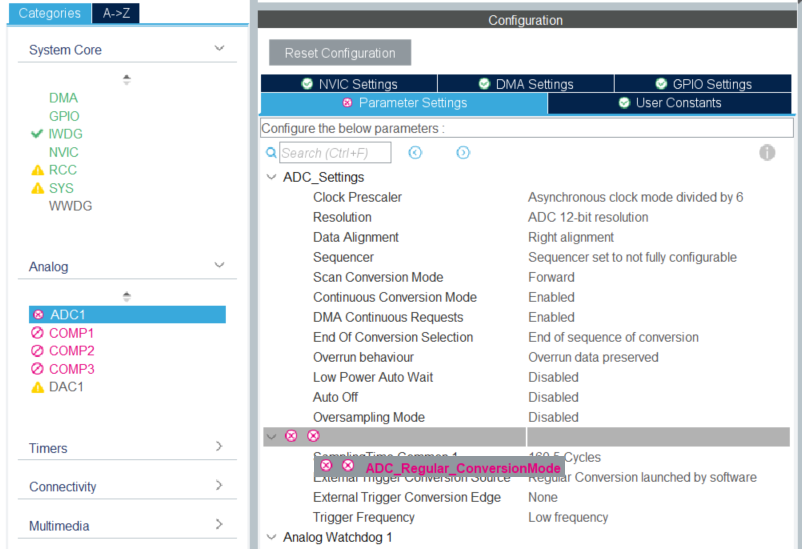Image resolution: width=802 pixels, height=549 pixels.
Task: Expand the Connectivity category
Action: click(220, 486)
